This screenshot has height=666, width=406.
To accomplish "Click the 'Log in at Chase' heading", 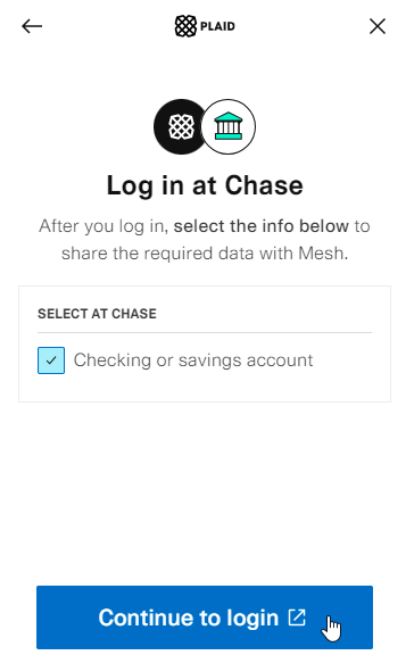I will 205,186.
